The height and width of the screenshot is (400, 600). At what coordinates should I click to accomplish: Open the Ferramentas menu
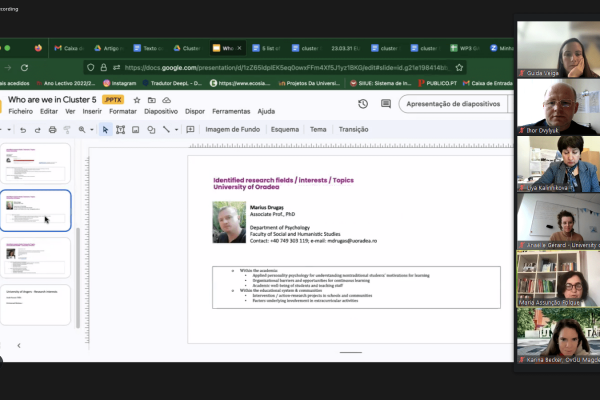(231, 111)
